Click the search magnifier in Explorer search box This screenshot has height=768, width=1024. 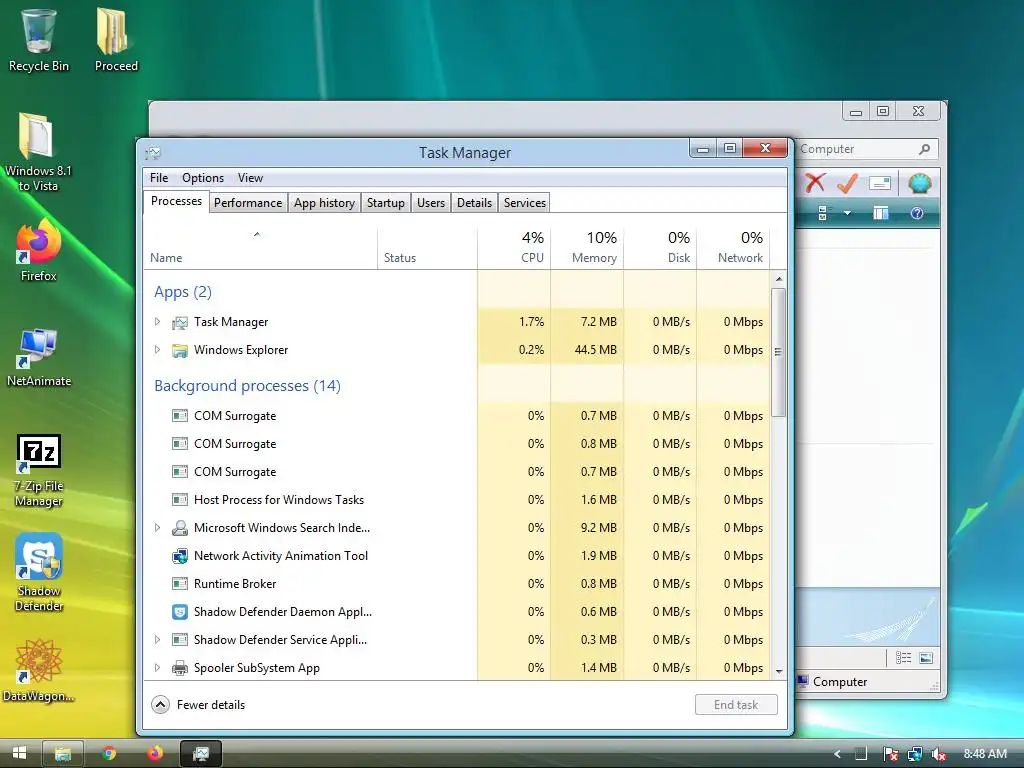click(924, 149)
